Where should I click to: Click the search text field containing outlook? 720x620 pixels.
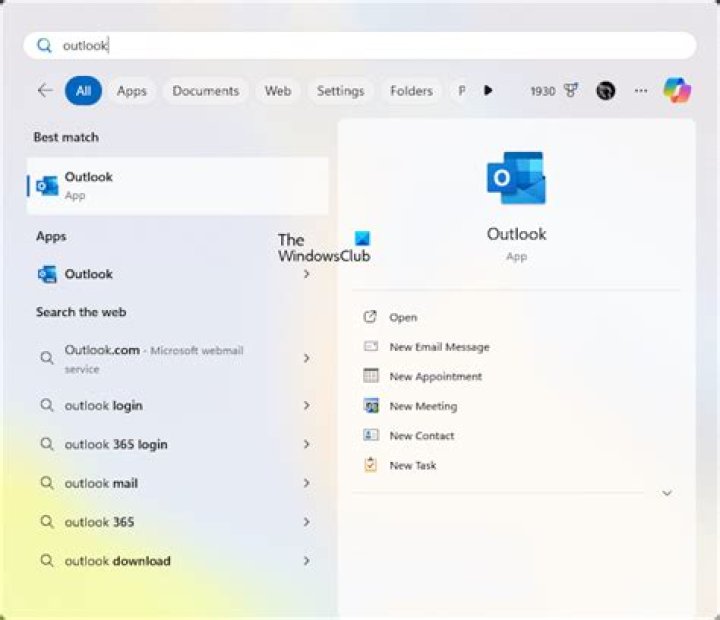(x=360, y=45)
